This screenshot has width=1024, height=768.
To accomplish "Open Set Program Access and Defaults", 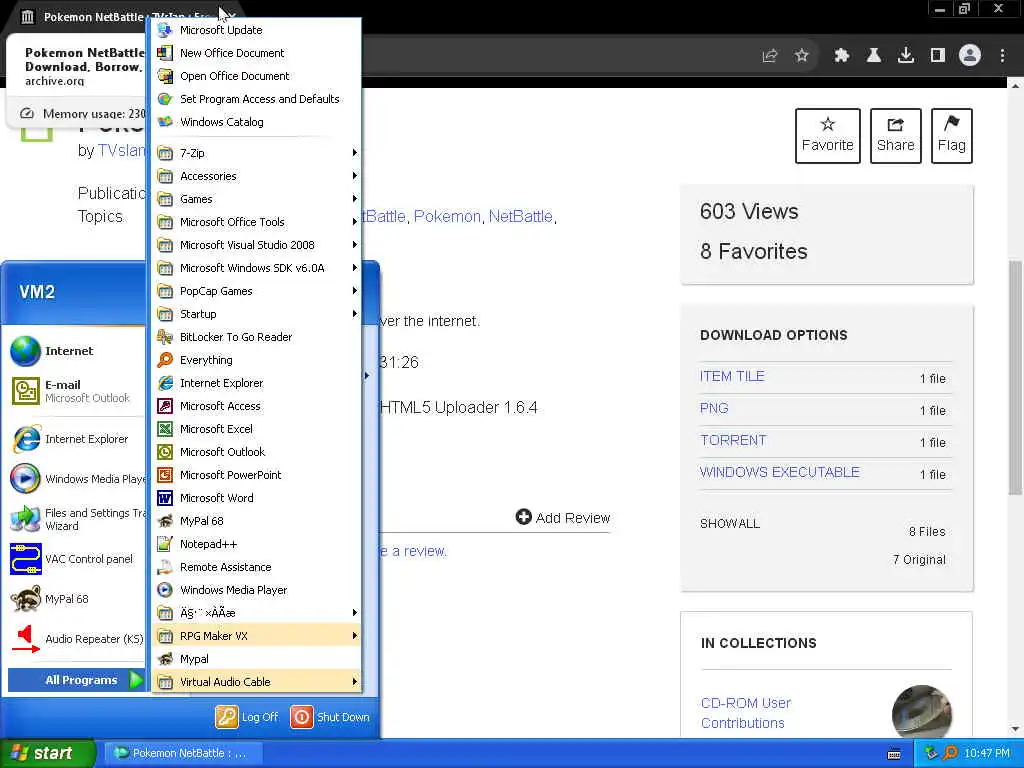I will coord(257,99).
